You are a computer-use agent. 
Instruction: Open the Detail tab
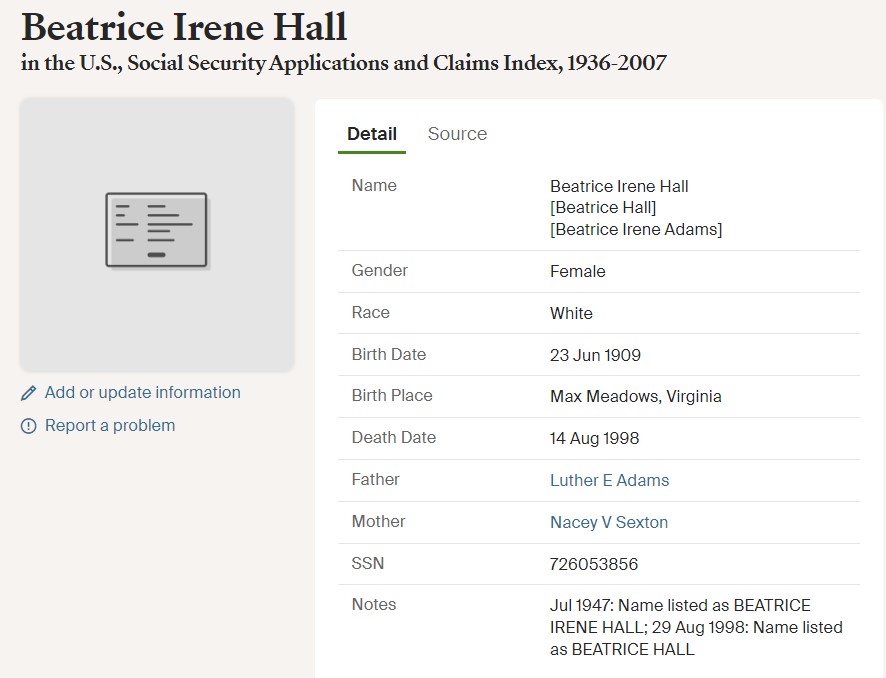tap(372, 134)
